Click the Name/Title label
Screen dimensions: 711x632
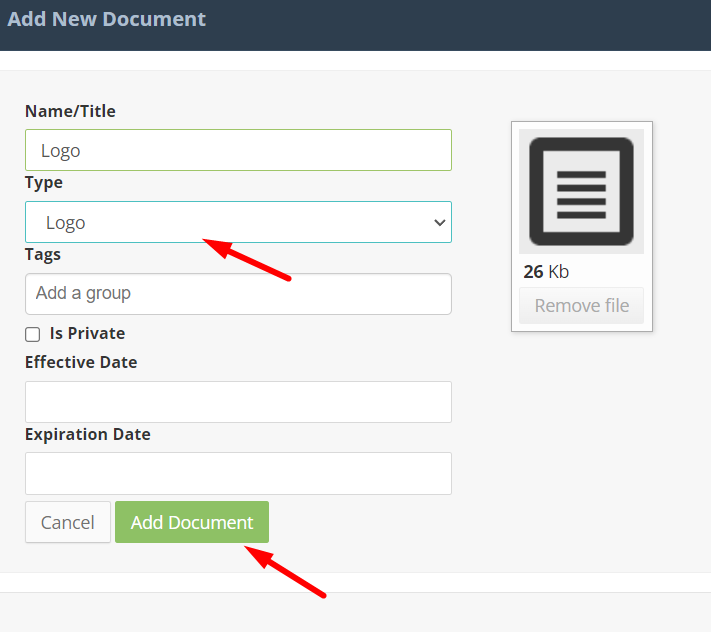[70, 111]
